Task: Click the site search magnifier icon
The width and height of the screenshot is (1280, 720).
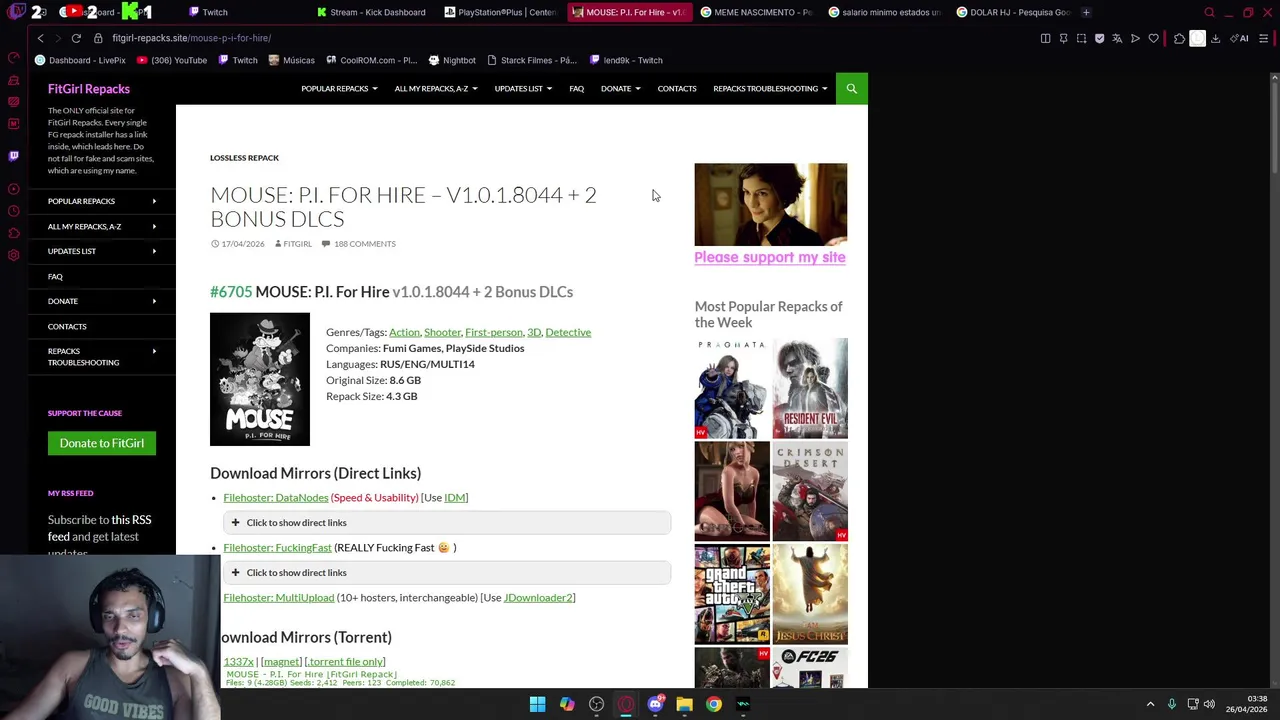Action: (x=852, y=88)
